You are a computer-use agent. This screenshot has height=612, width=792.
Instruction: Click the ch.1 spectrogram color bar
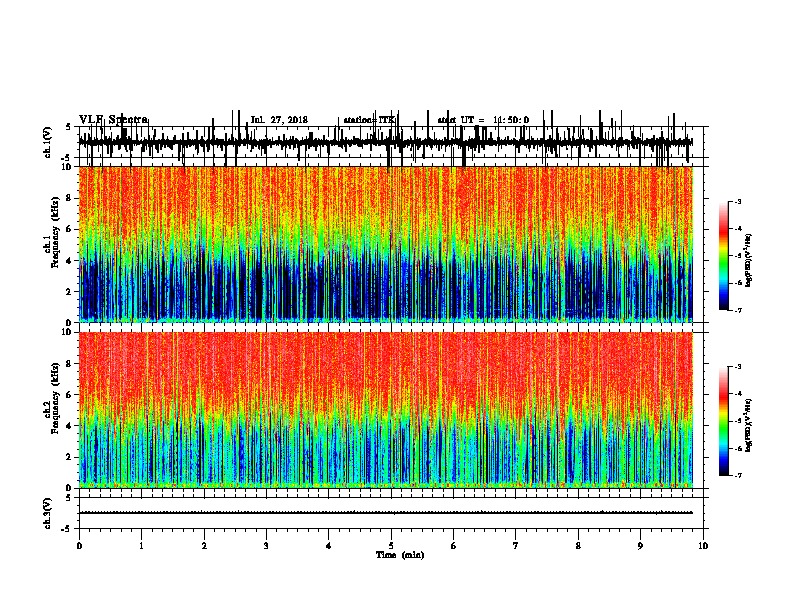[723, 256]
